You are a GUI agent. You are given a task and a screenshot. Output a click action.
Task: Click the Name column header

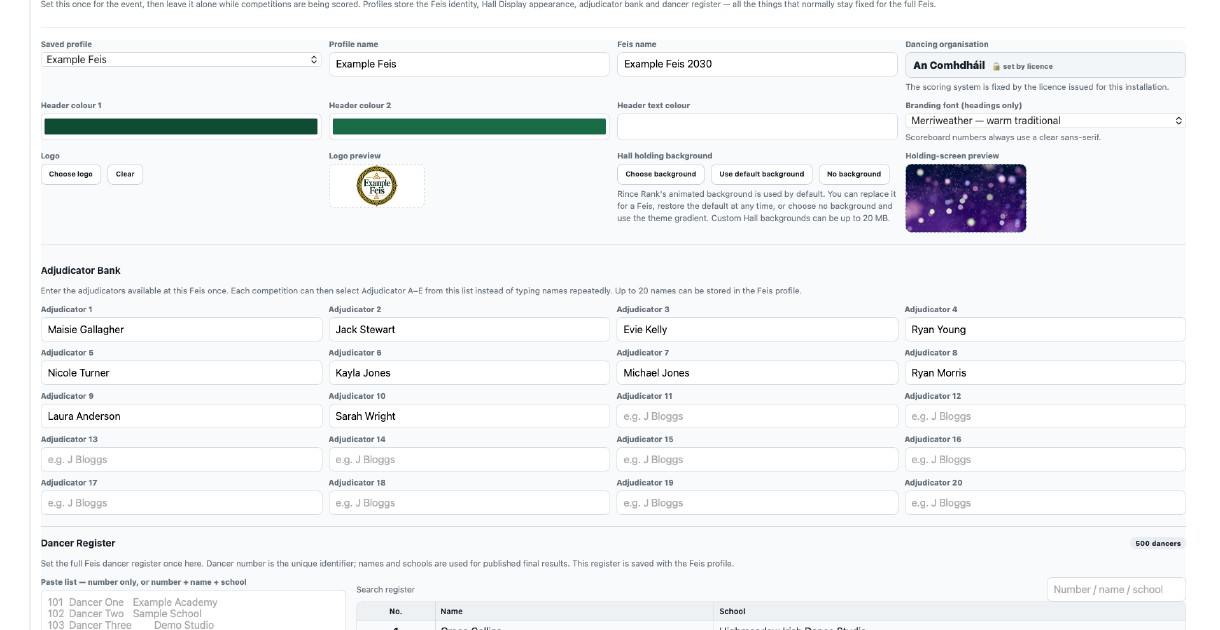(574, 611)
